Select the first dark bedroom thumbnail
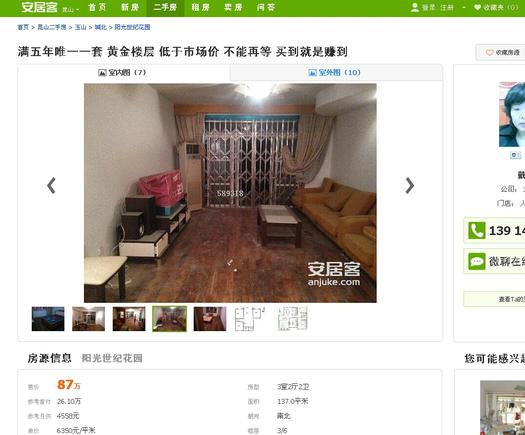Image resolution: width=525 pixels, height=435 pixels. click(48, 319)
